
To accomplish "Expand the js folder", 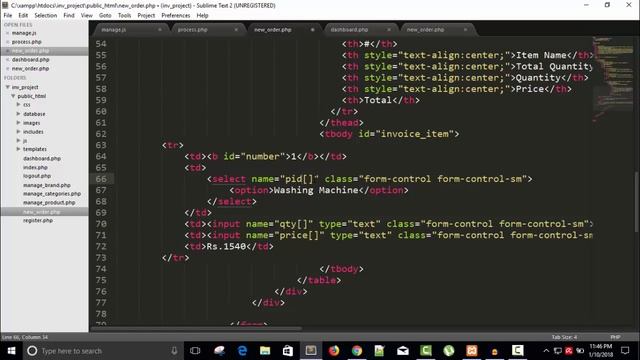I will click(18, 140).
